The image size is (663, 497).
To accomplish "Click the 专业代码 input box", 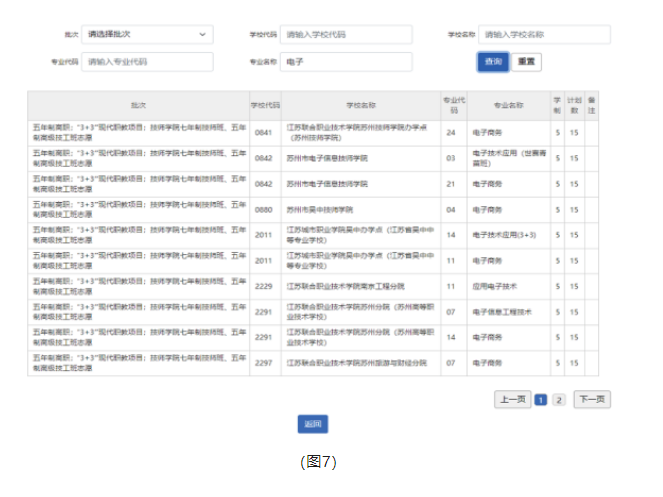I will (147, 62).
